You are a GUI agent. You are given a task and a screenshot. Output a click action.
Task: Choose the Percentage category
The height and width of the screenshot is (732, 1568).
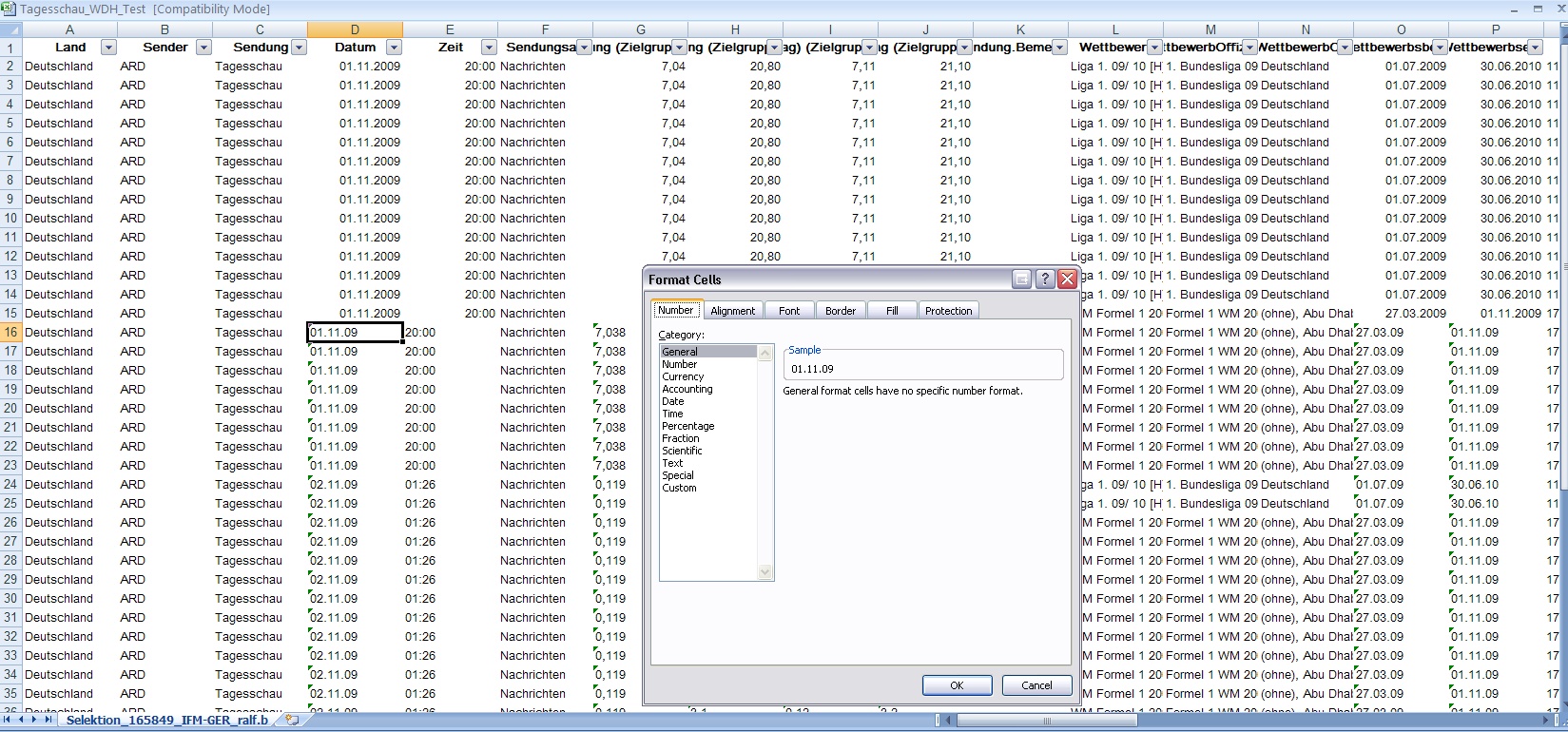(708, 426)
